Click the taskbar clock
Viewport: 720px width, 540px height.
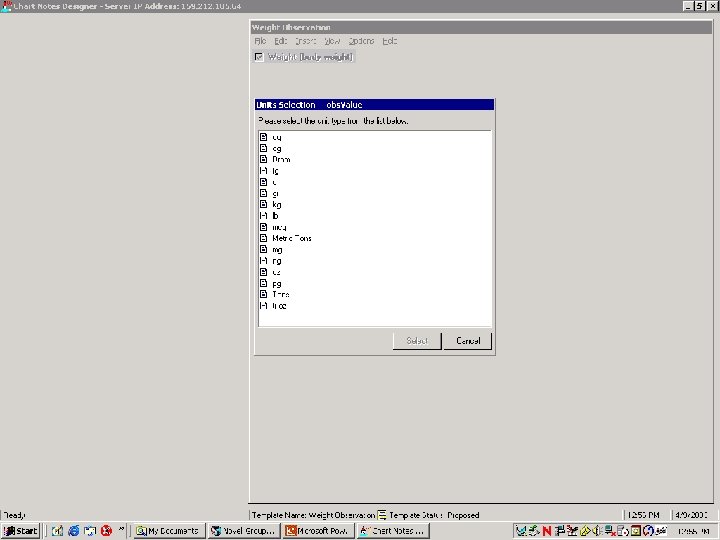693,531
